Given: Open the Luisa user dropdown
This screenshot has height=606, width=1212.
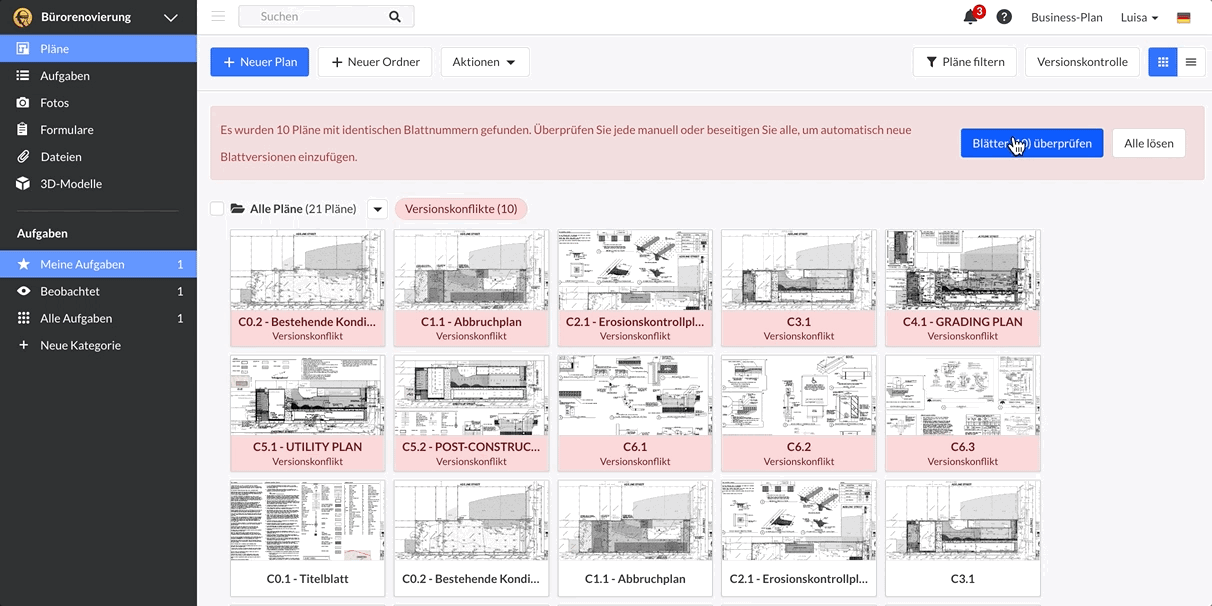Looking at the screenshot, I should [x=1139, y=17].
